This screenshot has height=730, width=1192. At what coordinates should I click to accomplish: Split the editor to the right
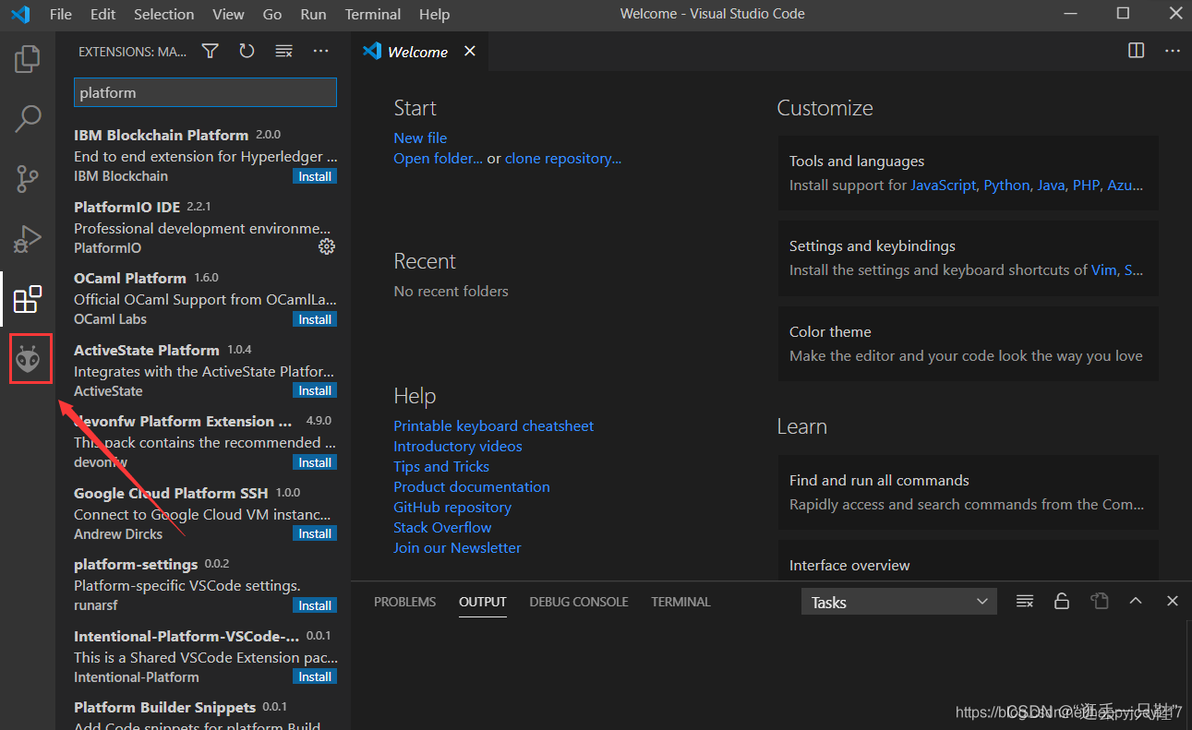click(1136, 51)
